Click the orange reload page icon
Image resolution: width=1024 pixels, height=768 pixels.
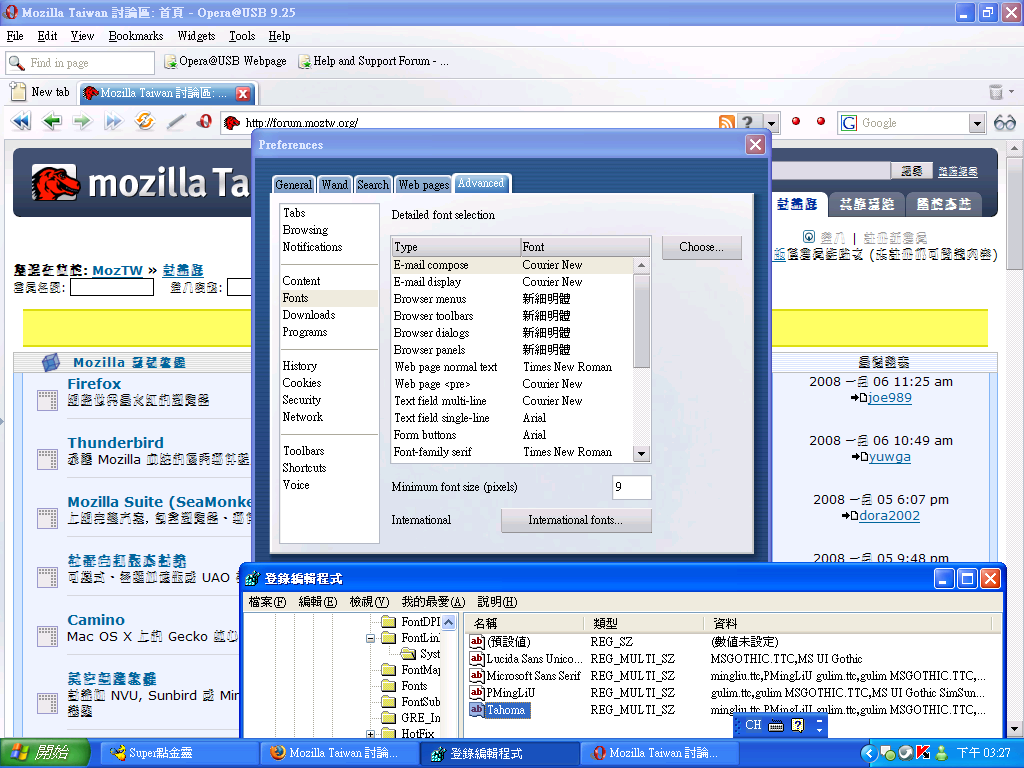coord(145,122)
